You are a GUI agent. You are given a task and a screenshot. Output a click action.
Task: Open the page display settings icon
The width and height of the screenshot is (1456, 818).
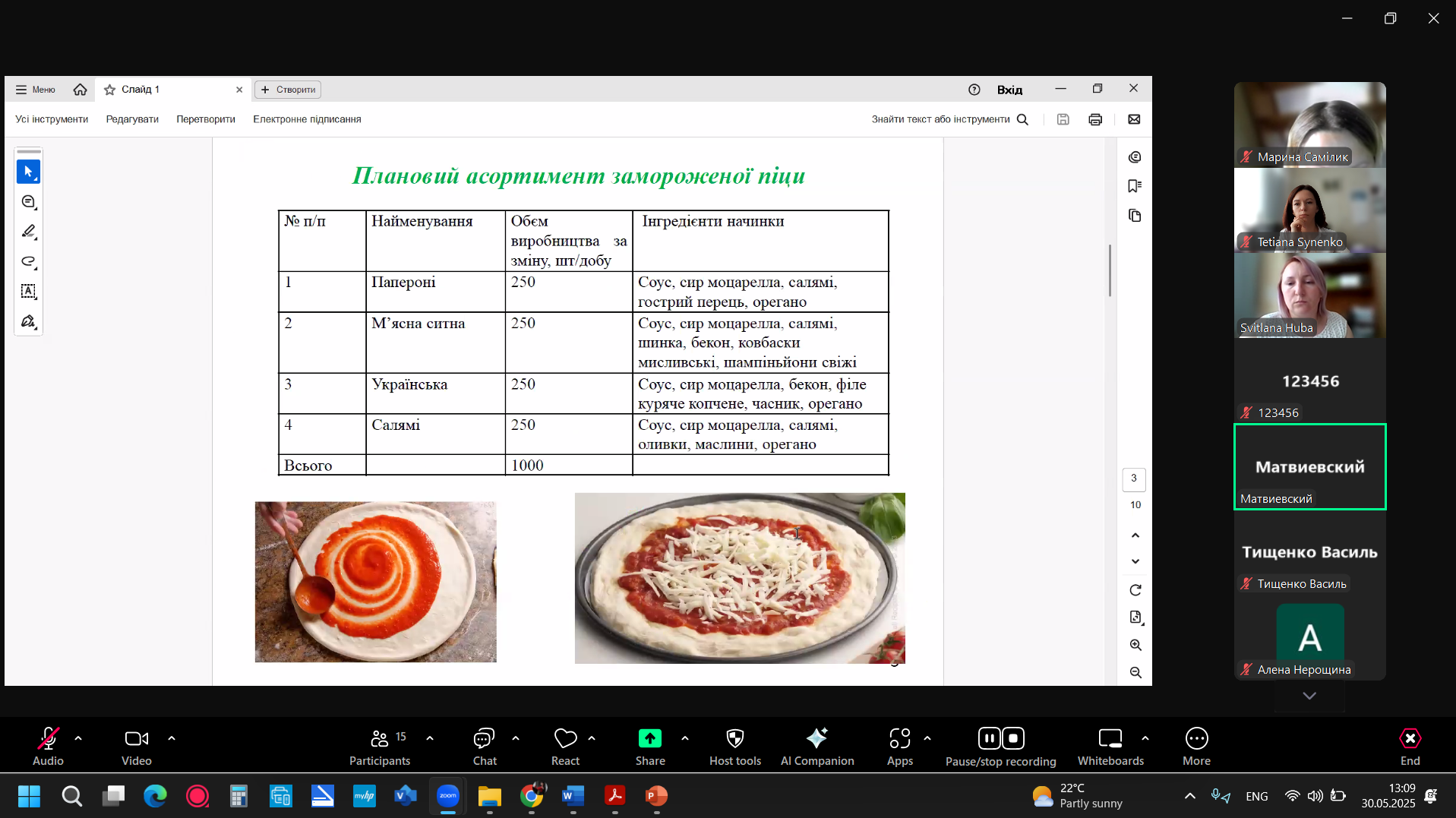(x=1135, y=617)
